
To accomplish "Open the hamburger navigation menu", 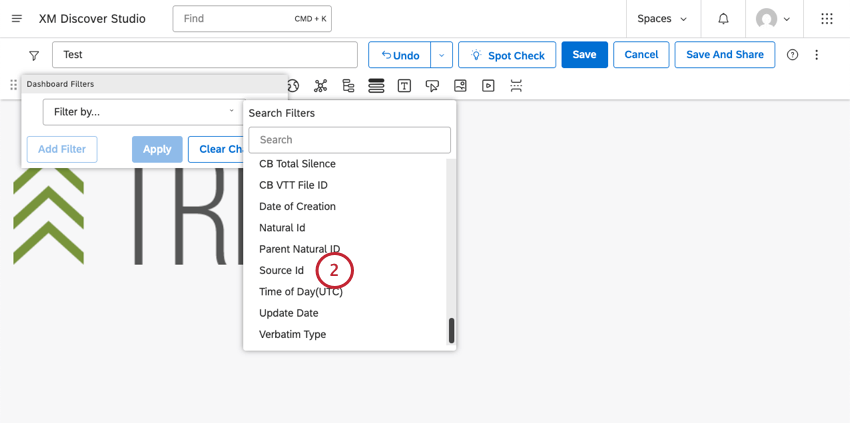I will 17,18.
